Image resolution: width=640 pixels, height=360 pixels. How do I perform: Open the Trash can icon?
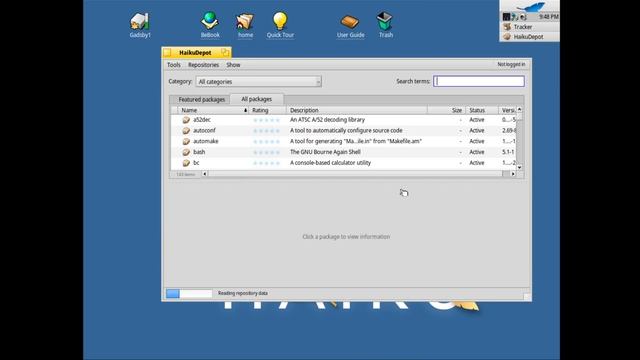click(x=385, y=21)
